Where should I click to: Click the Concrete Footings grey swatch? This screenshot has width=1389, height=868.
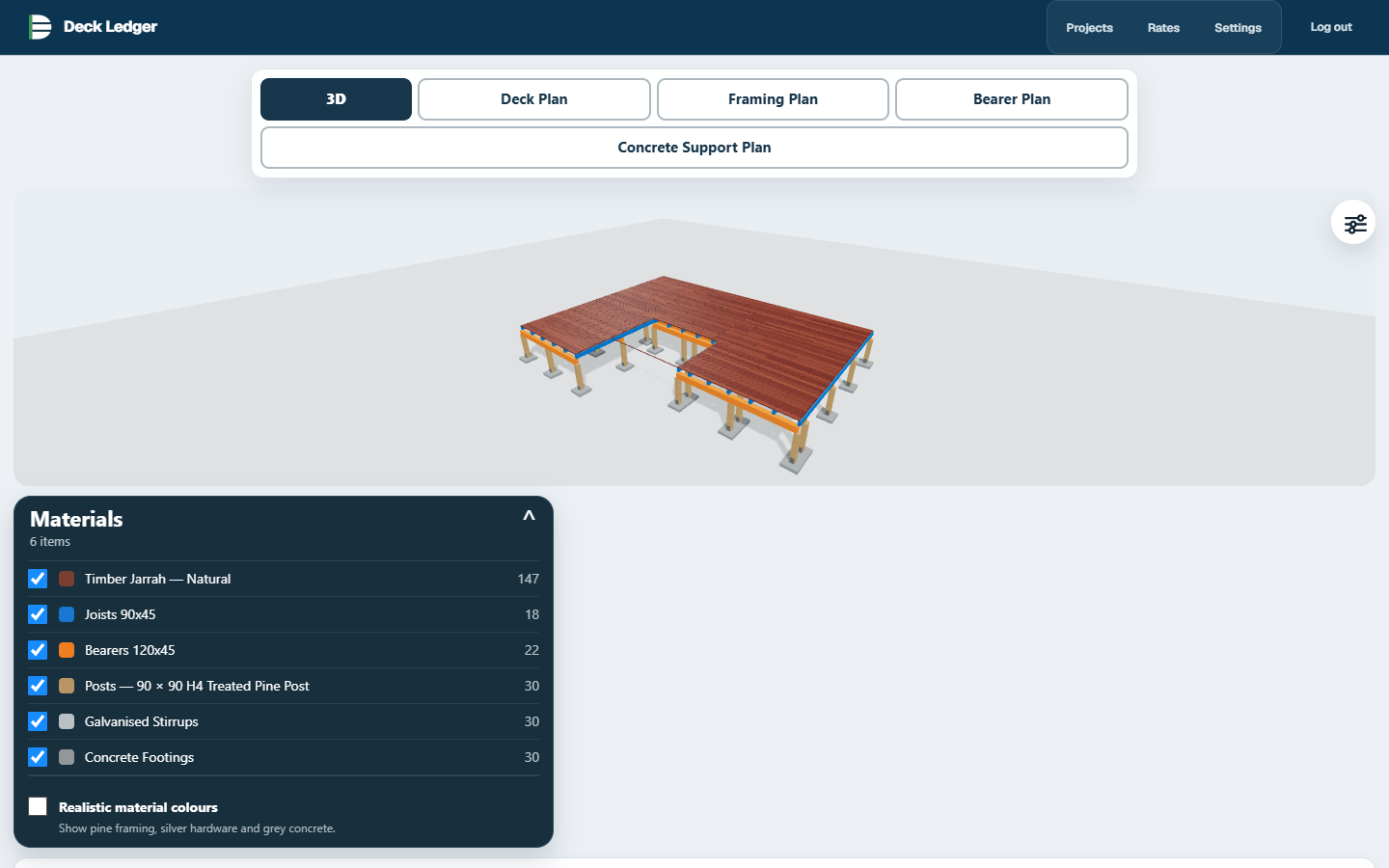pos(67,757)
